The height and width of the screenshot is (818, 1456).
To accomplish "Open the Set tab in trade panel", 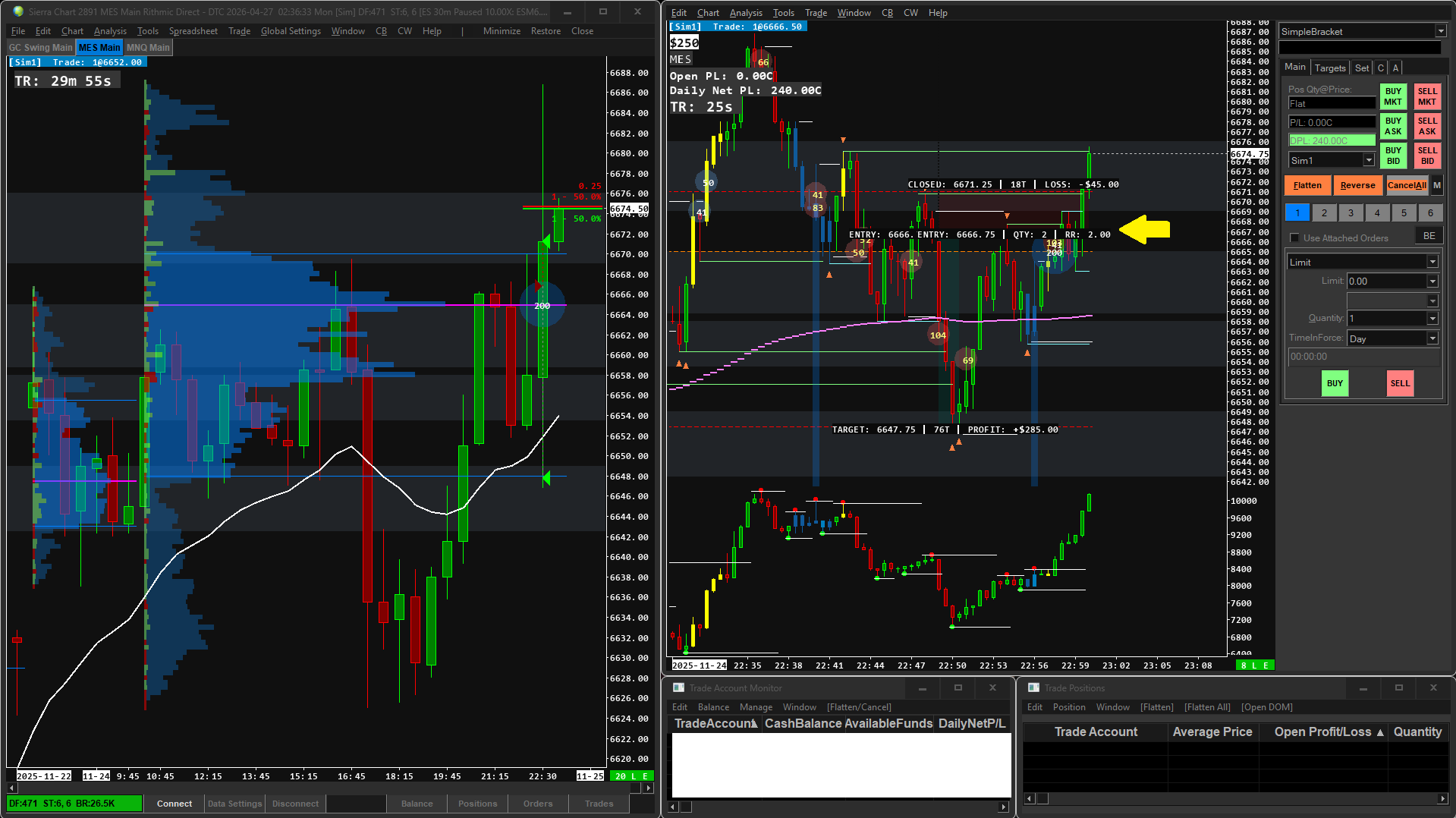I will (1362, 68).
